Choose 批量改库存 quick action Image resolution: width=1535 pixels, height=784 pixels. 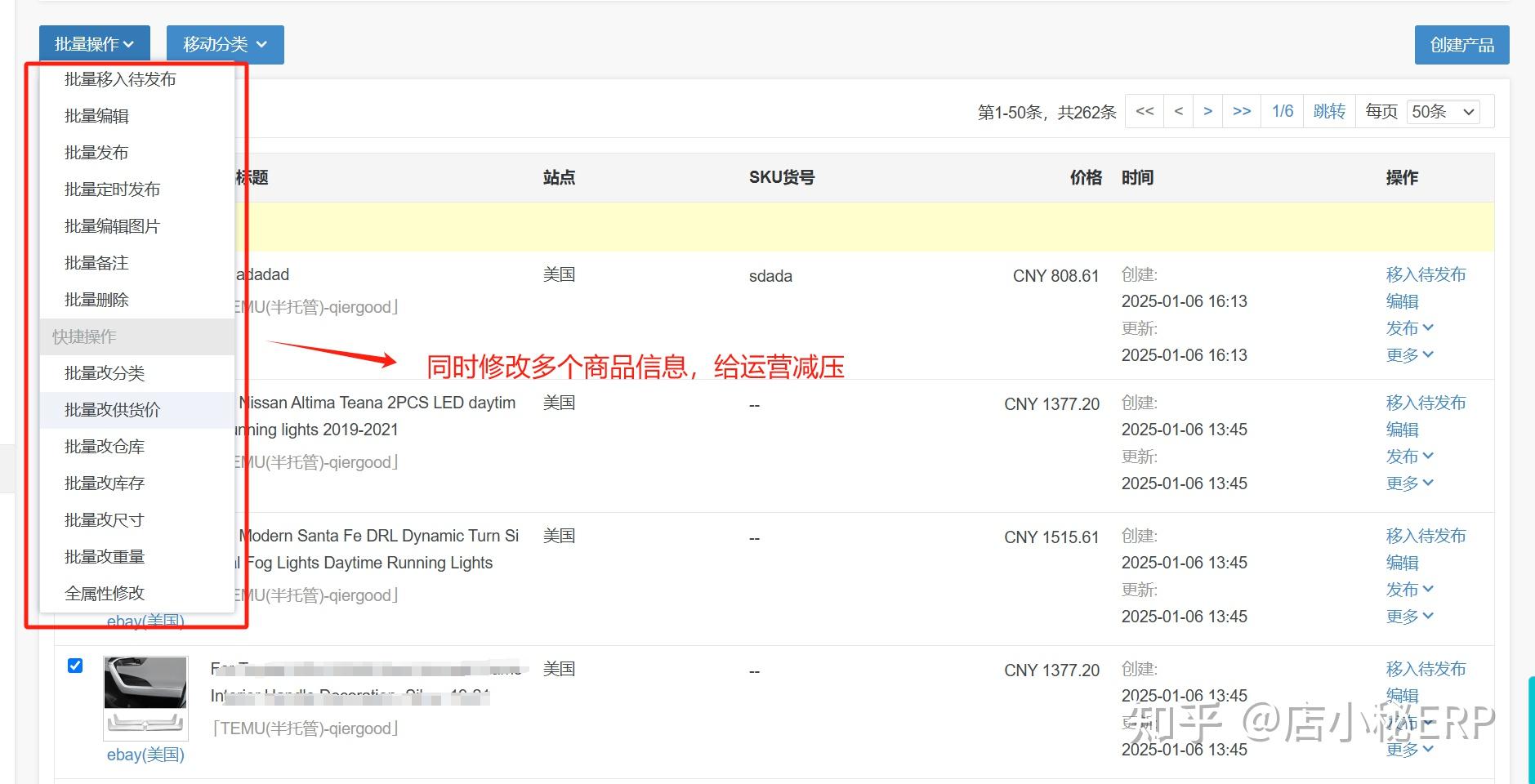click(105, 483)
